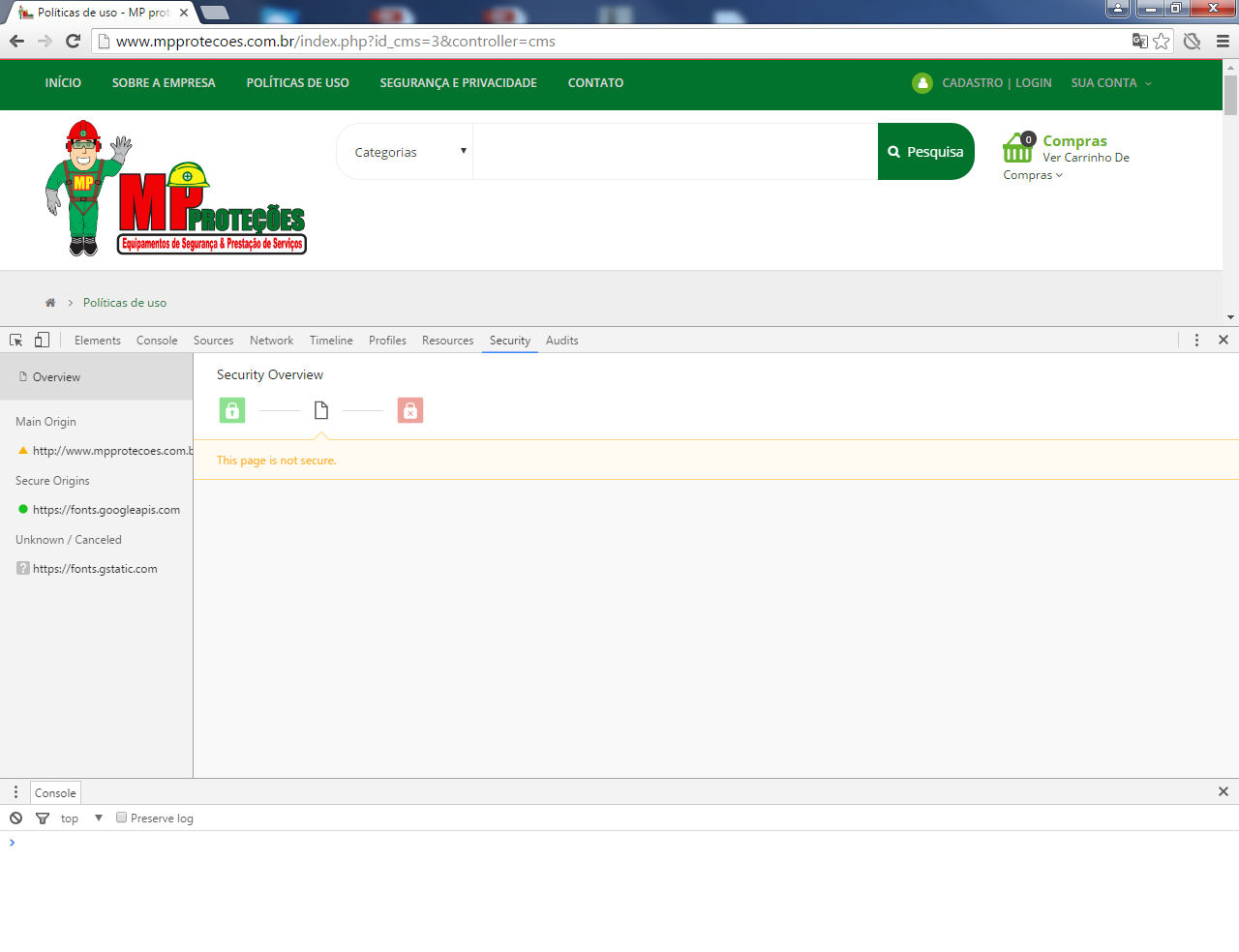Click the Chrome user profile button
Screen dimensions: 1239x952
(1118, 9)
